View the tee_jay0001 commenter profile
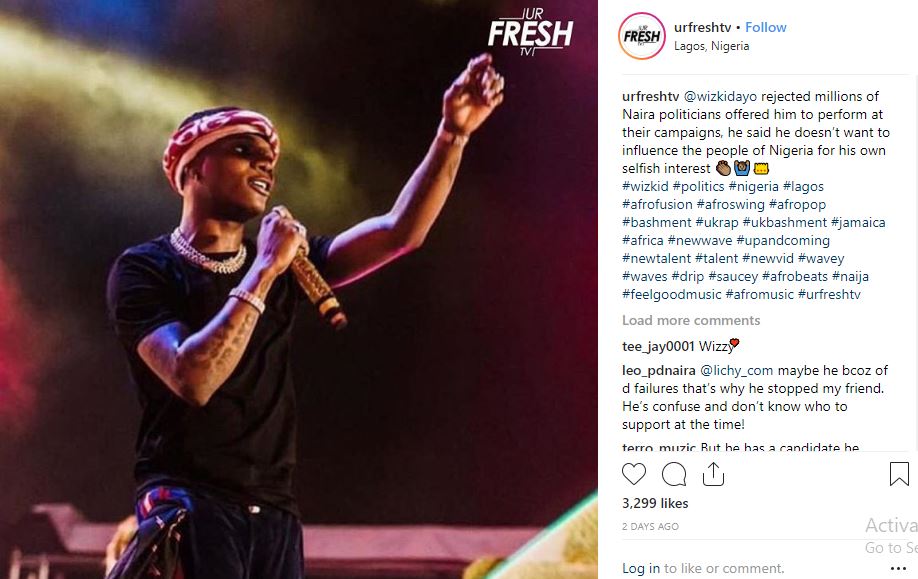 pos(658,346)
